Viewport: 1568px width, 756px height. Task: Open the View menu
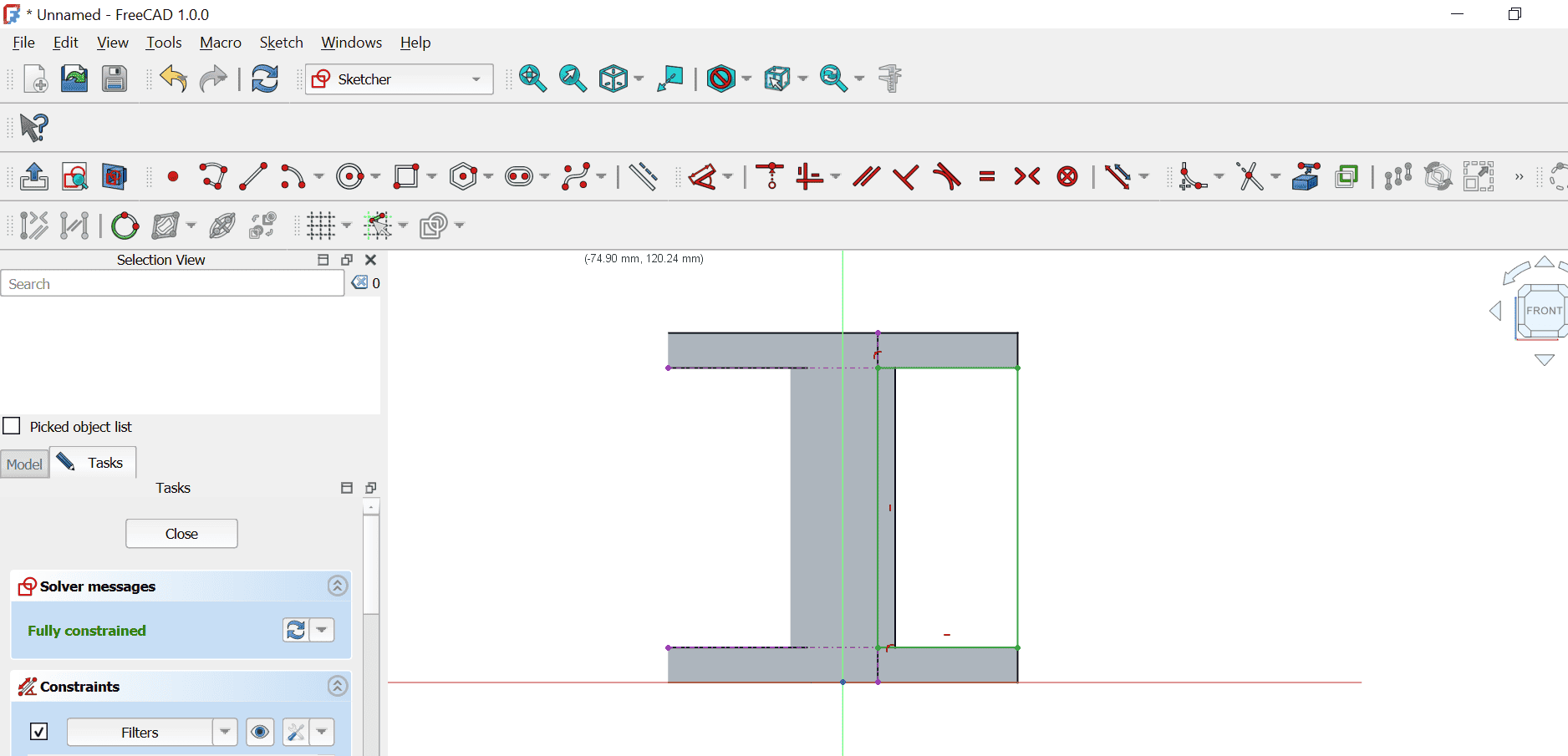(113, 43)
